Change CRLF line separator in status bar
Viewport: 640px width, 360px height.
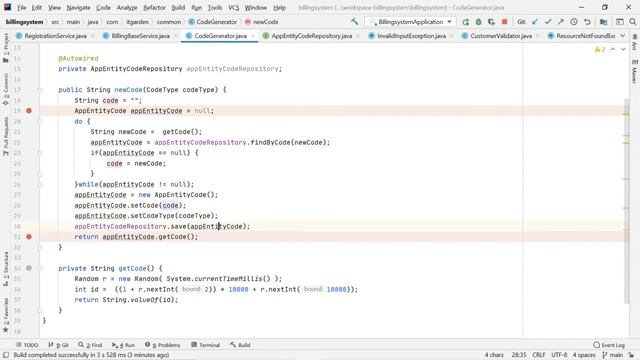pos(539,355)
